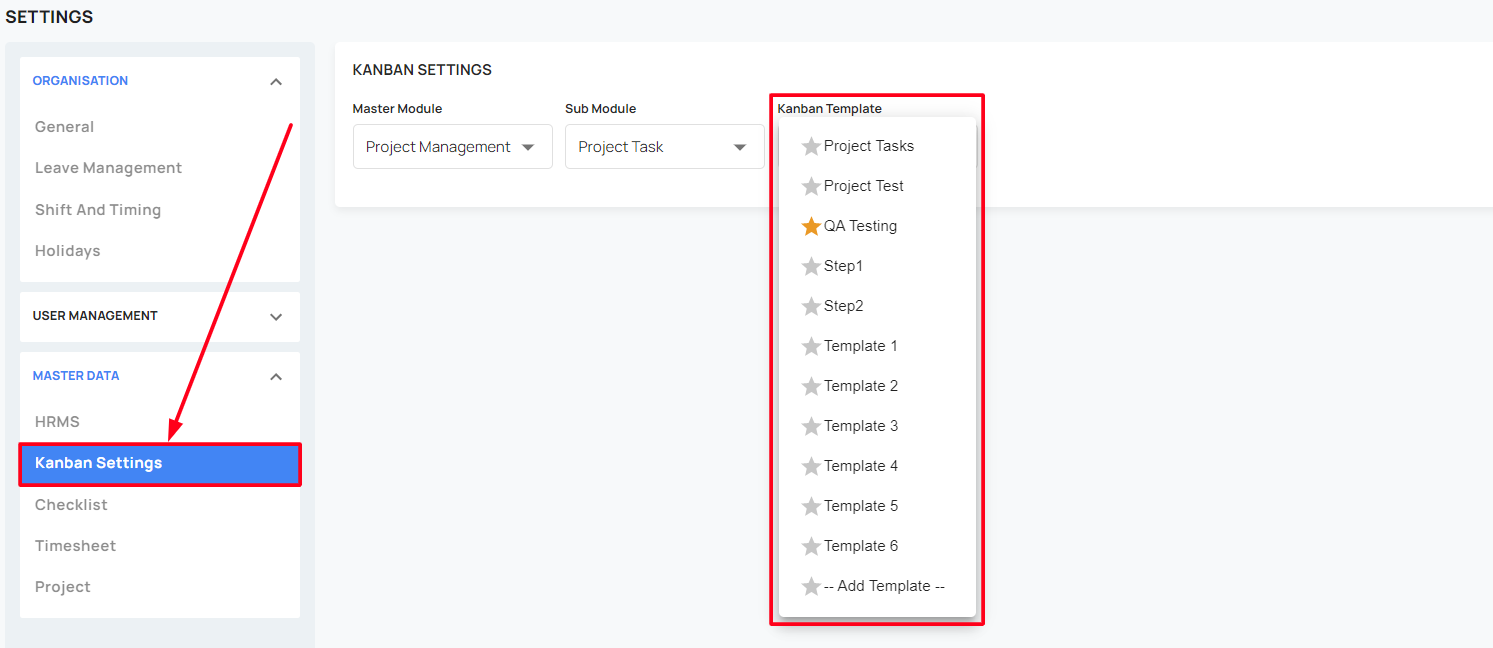Star the Step1 template
Image resolution: width=1493 pixels, height=648 pixels.
[x=811, y=266]
